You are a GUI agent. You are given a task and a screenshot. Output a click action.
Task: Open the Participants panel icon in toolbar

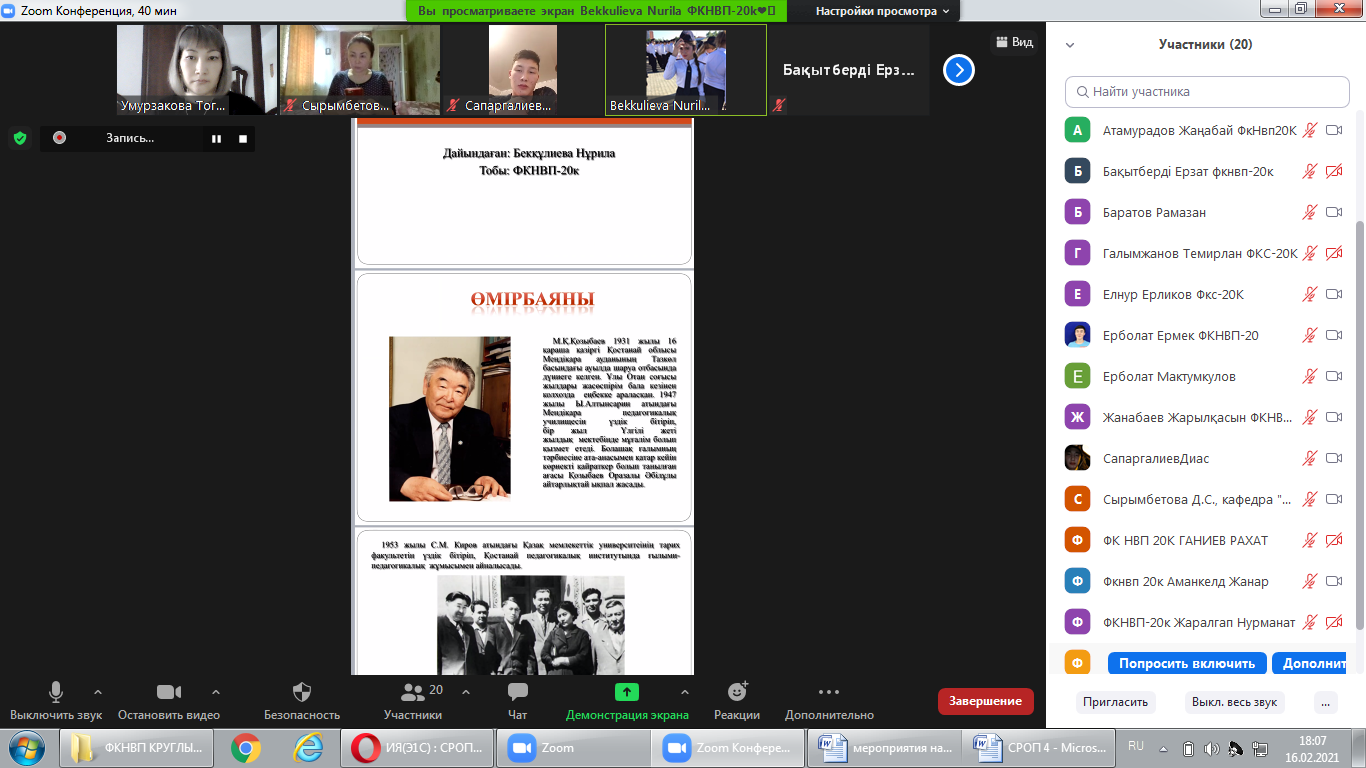[412, 692]
